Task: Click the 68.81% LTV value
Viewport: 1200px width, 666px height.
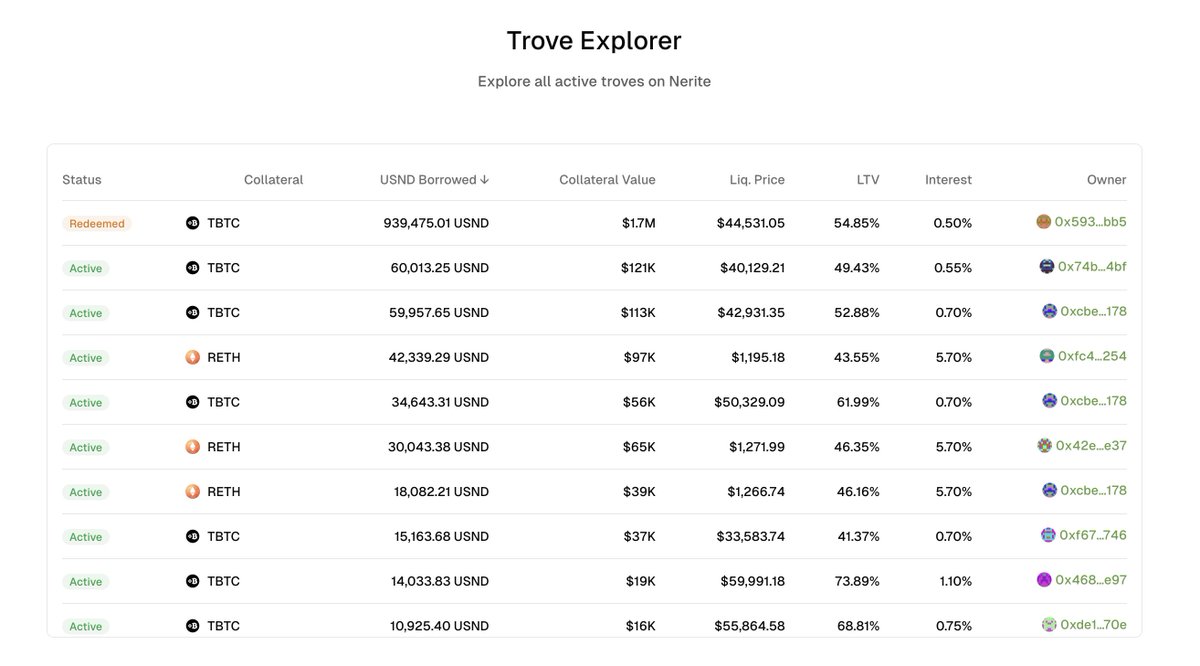Action: click(857, 626)
